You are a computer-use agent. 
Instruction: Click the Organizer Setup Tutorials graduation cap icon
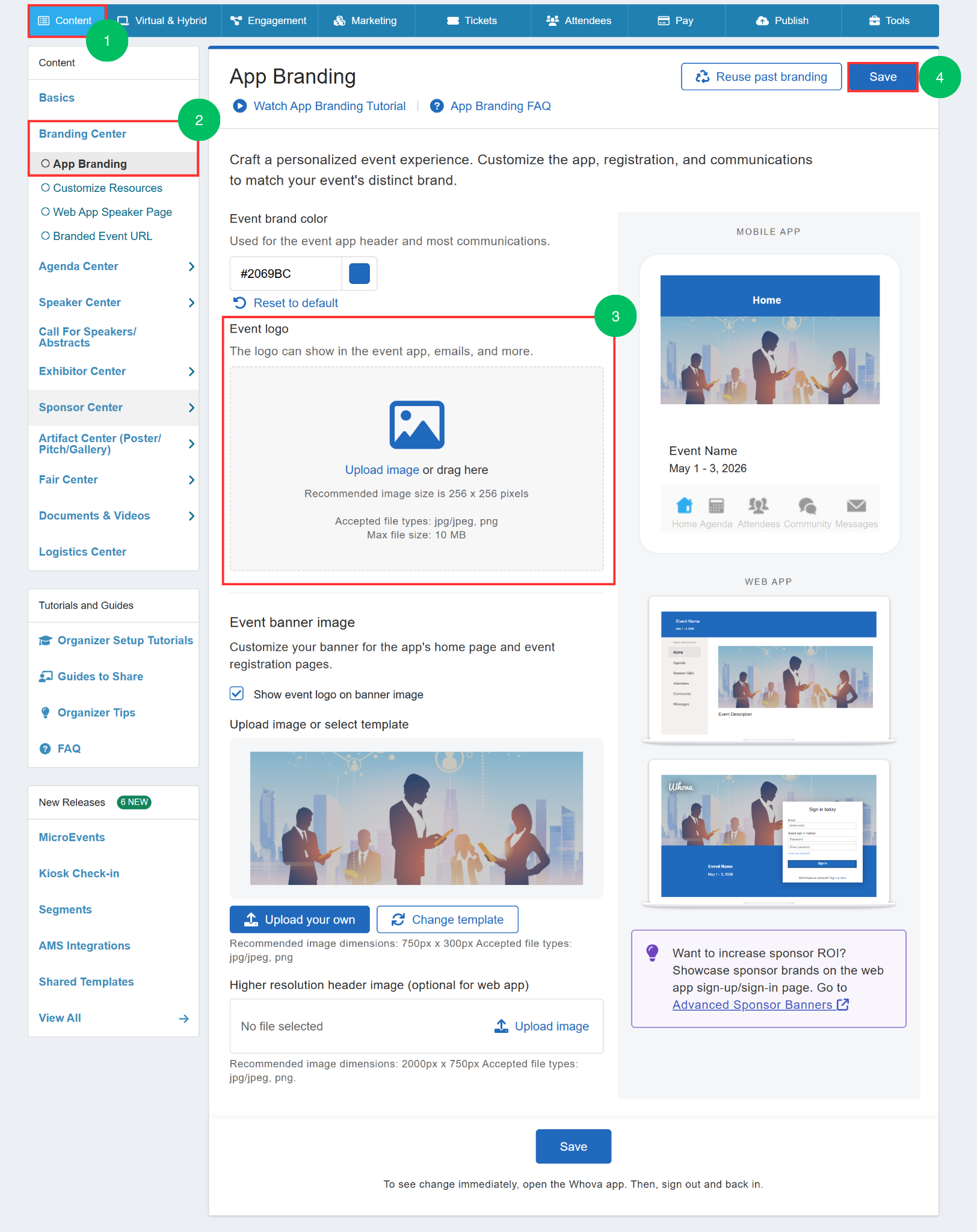point(46,641)
